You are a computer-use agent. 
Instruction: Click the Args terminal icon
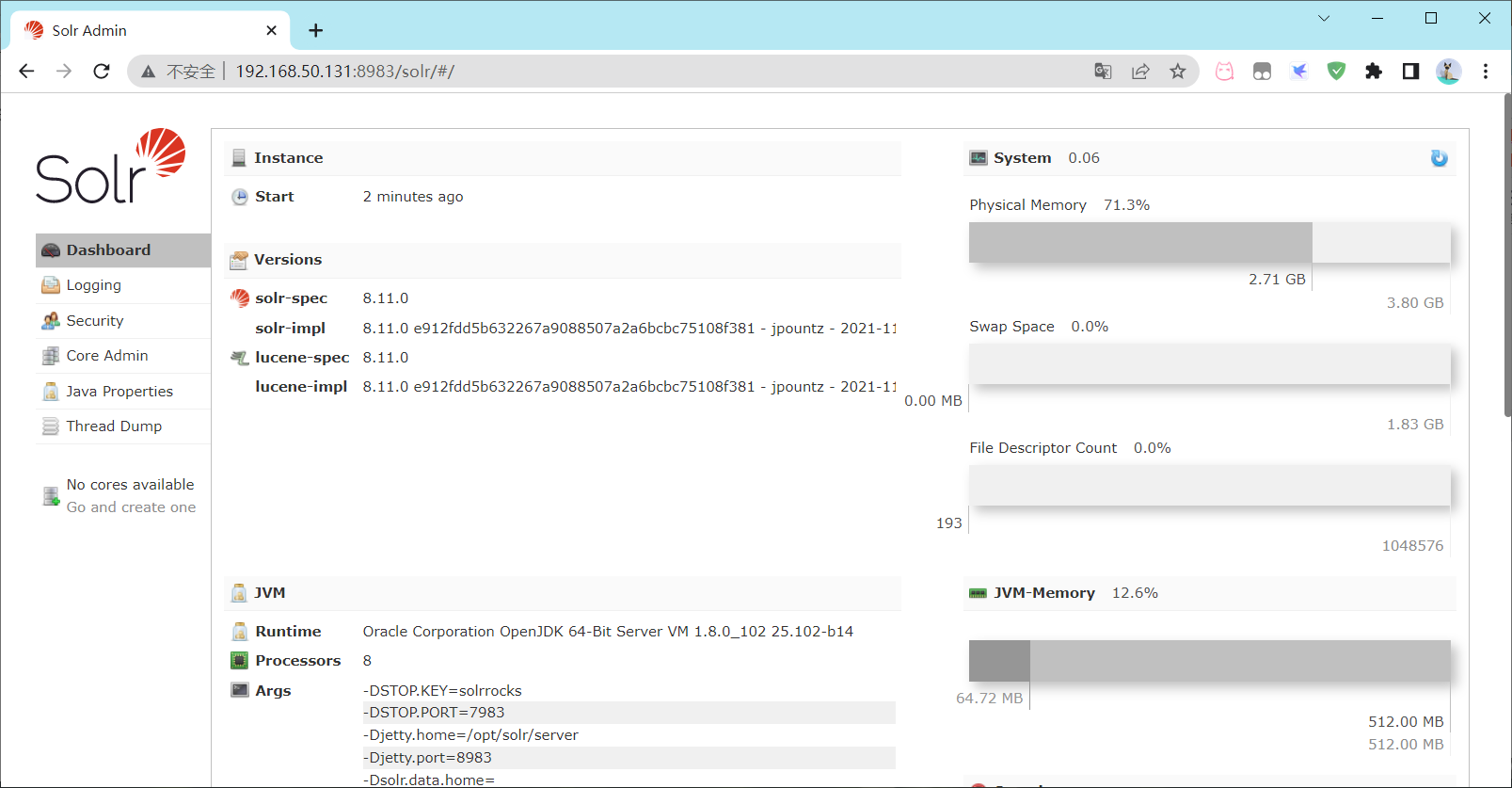pos(240,690)
